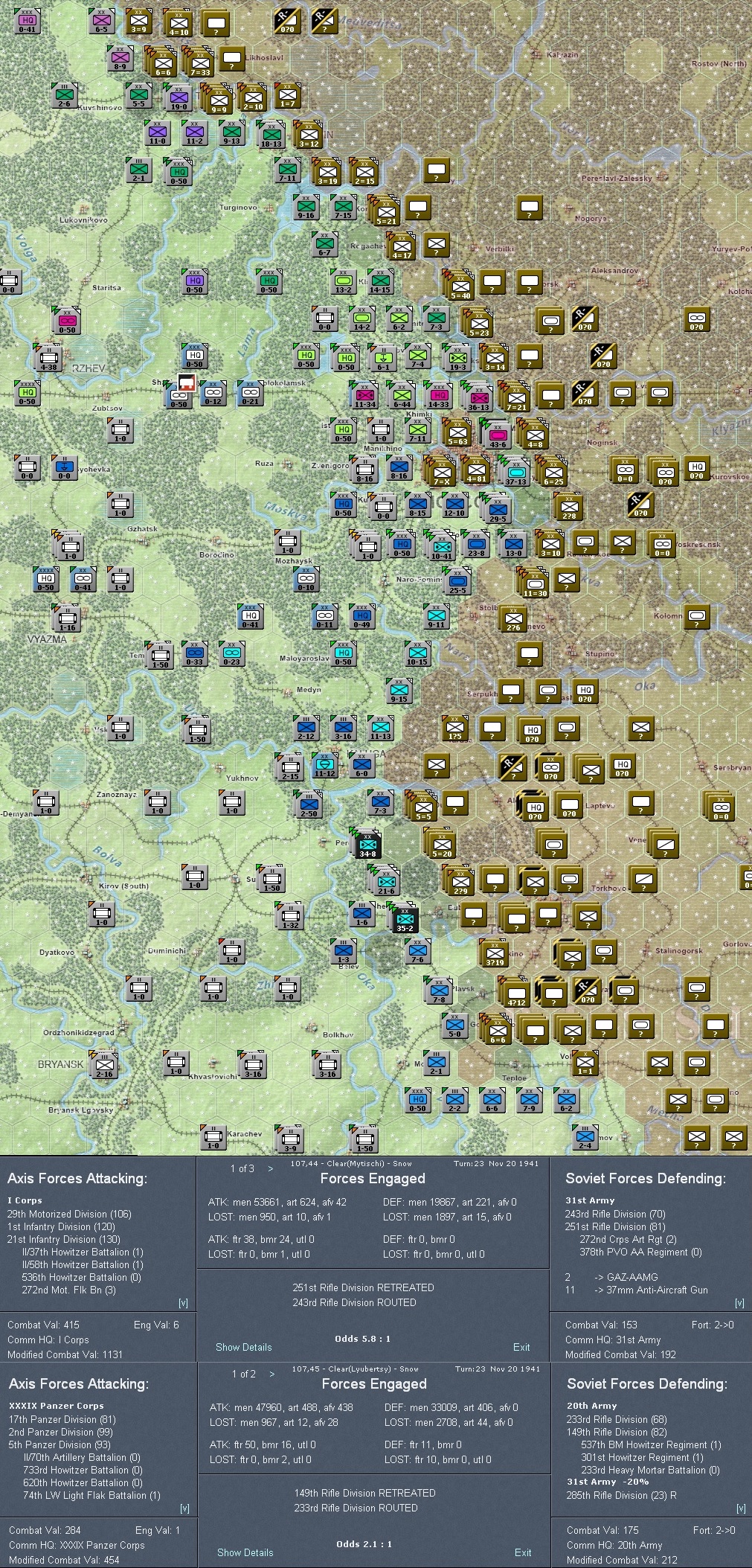Show Details for the Lyubertsy battle

(245, 1552)
